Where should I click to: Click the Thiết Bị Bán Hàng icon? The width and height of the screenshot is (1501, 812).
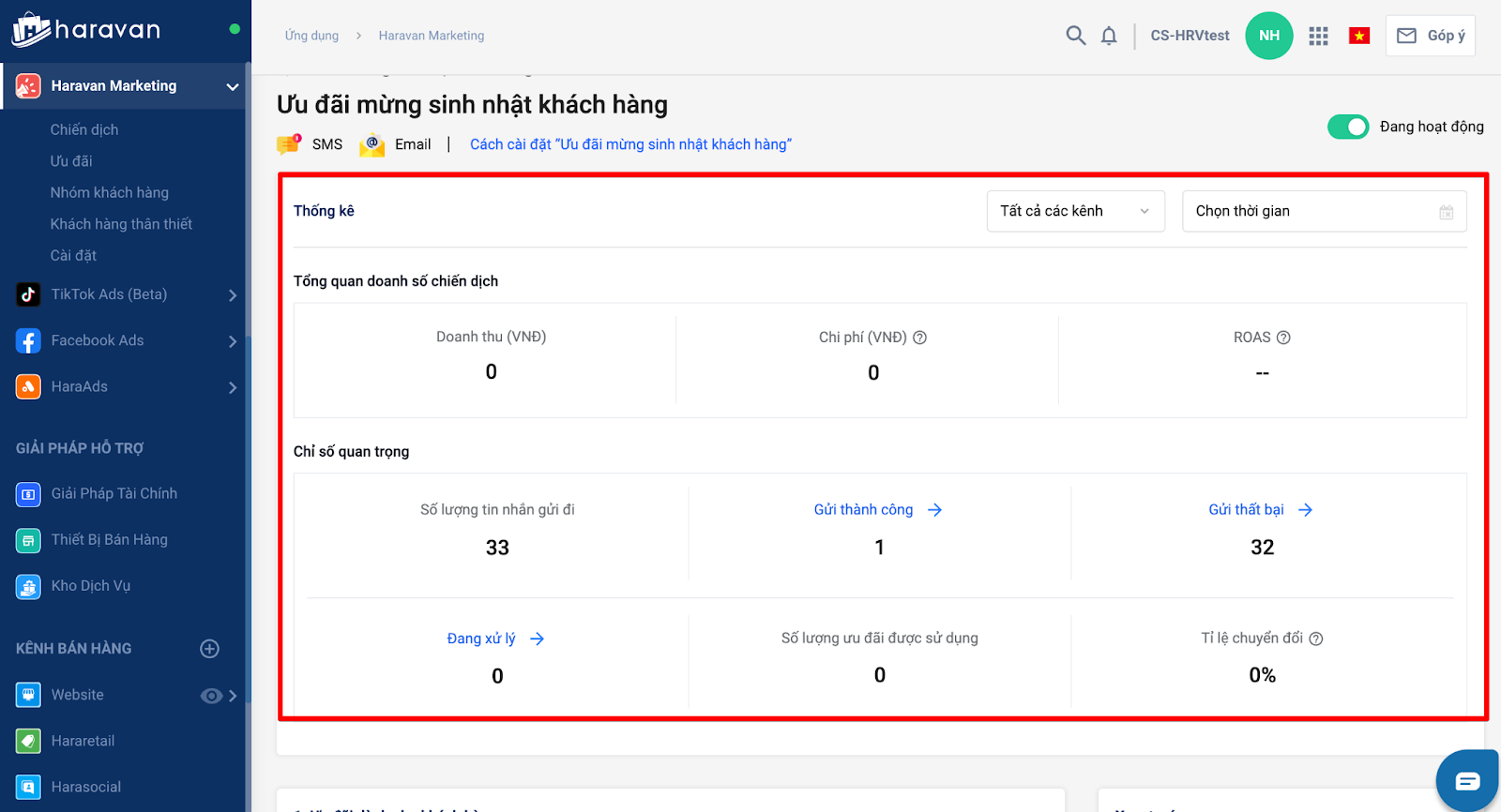pyautogui.click(x=28, y=539)
